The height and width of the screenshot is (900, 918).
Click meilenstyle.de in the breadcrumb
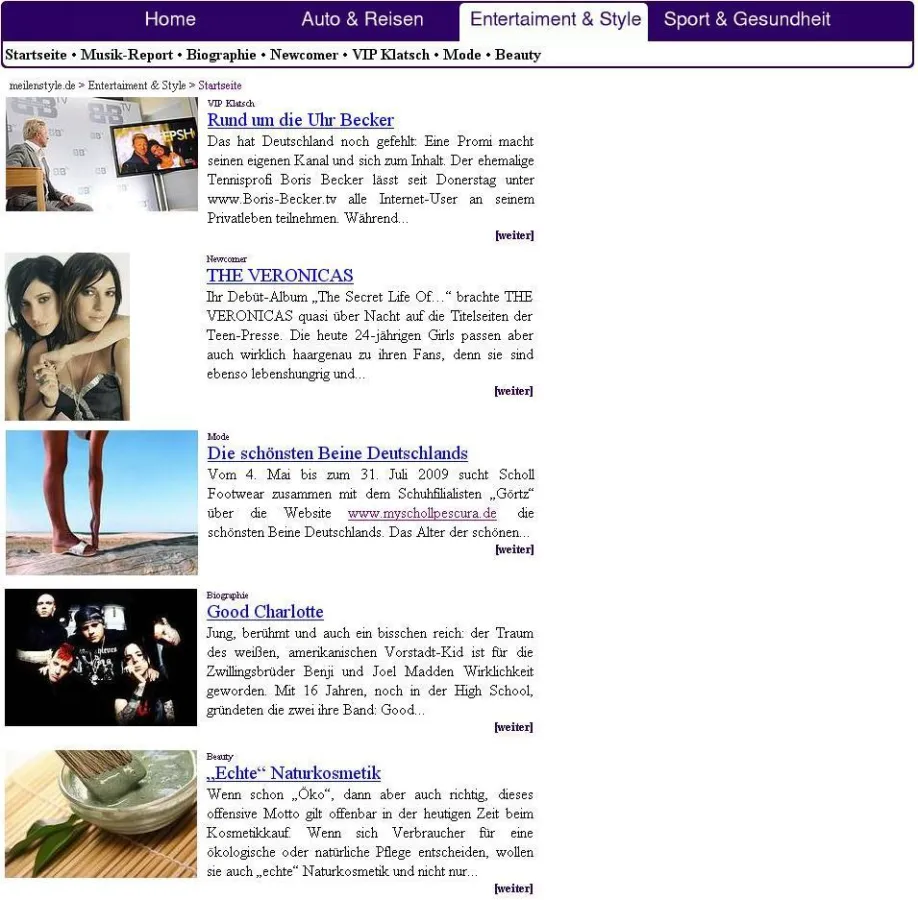(42, 85)
